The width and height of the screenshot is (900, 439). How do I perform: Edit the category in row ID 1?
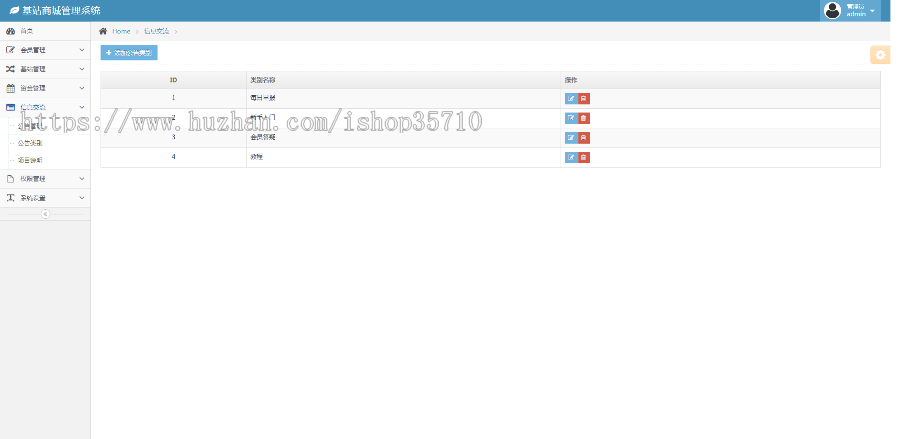click(571, 99)
